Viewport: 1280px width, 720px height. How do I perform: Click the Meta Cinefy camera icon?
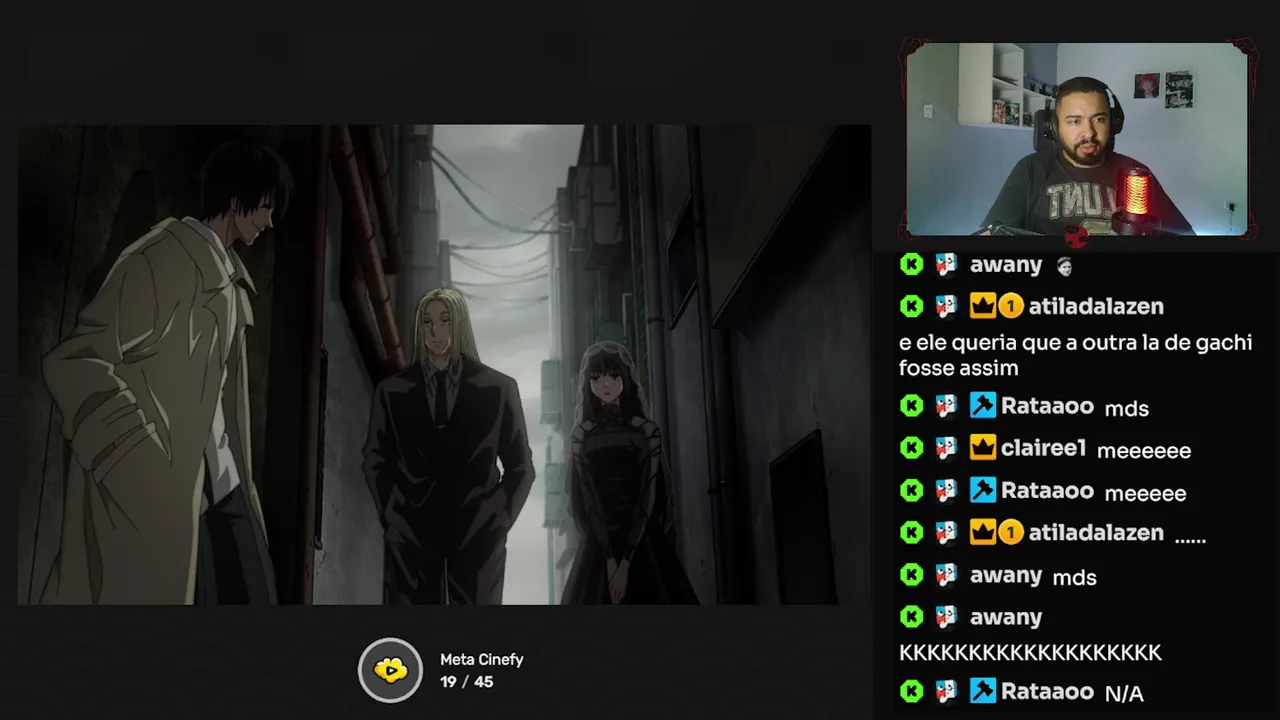391,670
